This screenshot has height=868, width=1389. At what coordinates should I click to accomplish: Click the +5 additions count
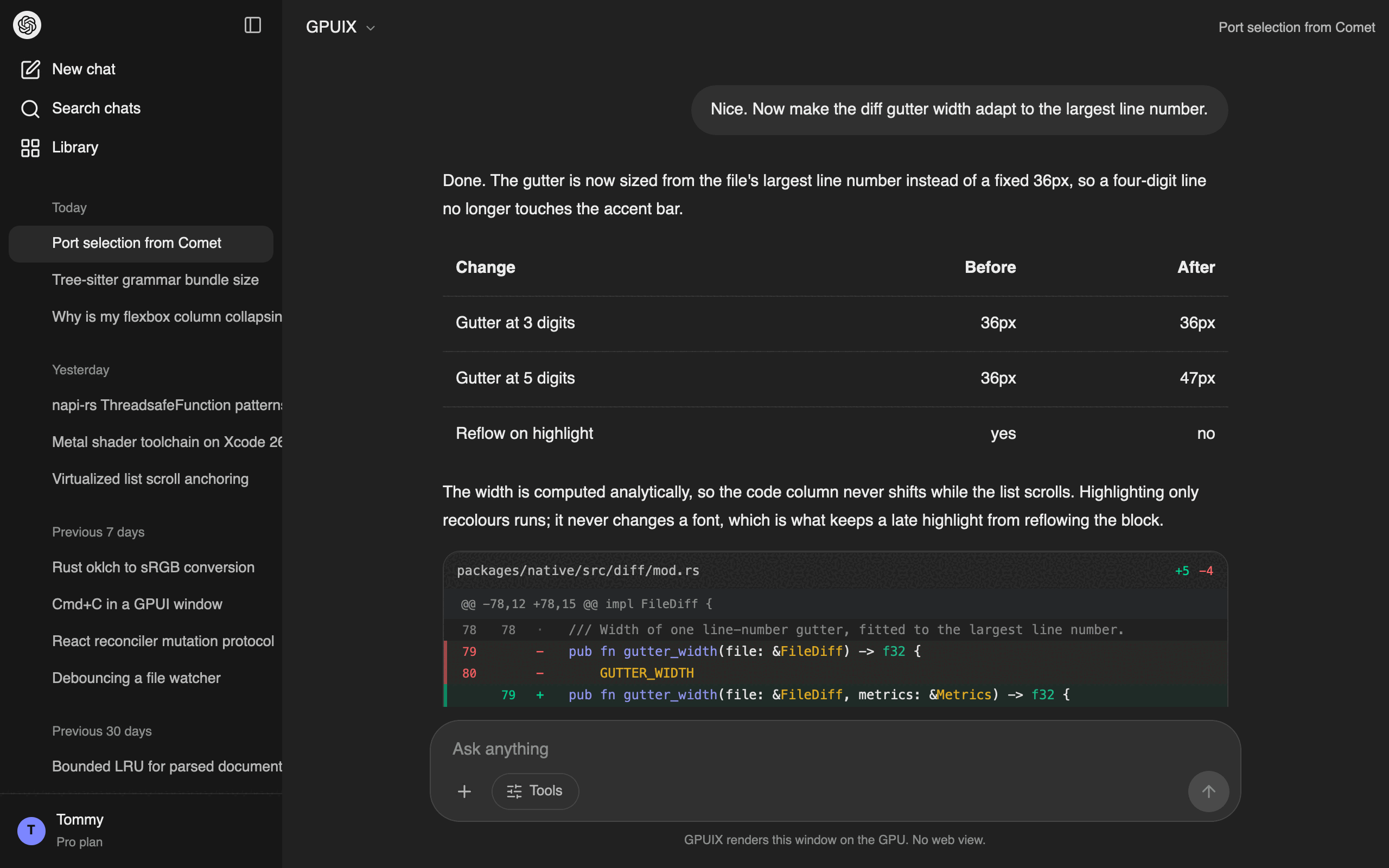(x=1182, y=571)
